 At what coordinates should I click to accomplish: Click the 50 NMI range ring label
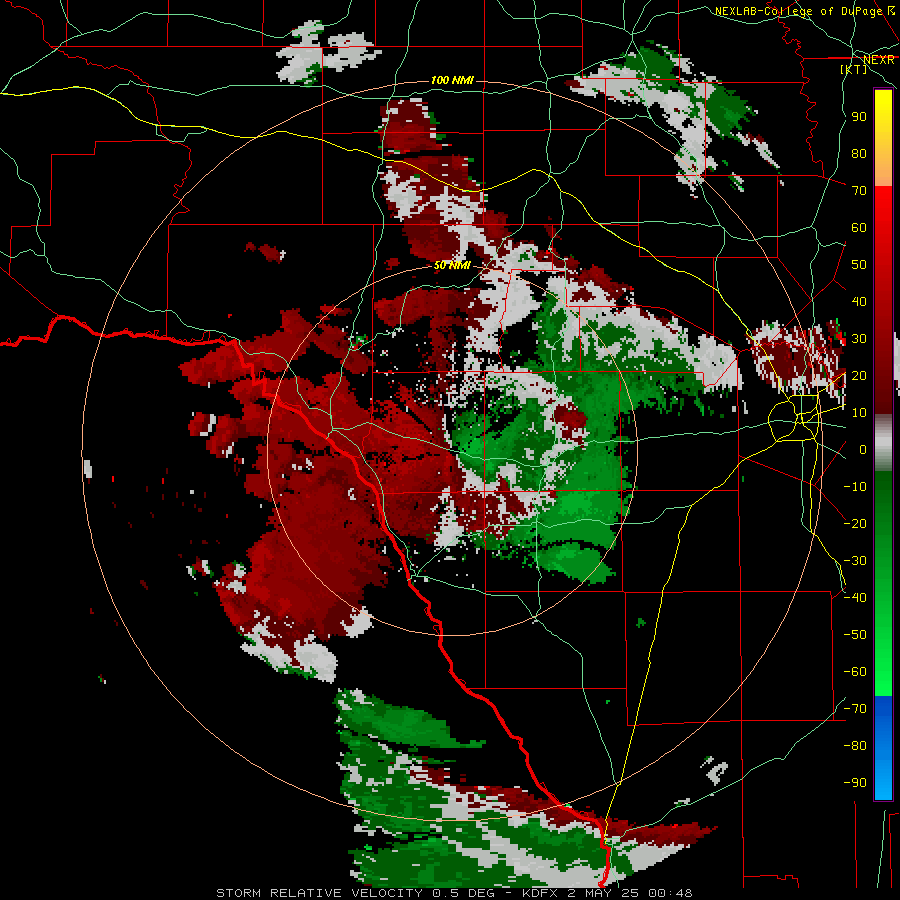pyautogui.click(x=452, y=265)
